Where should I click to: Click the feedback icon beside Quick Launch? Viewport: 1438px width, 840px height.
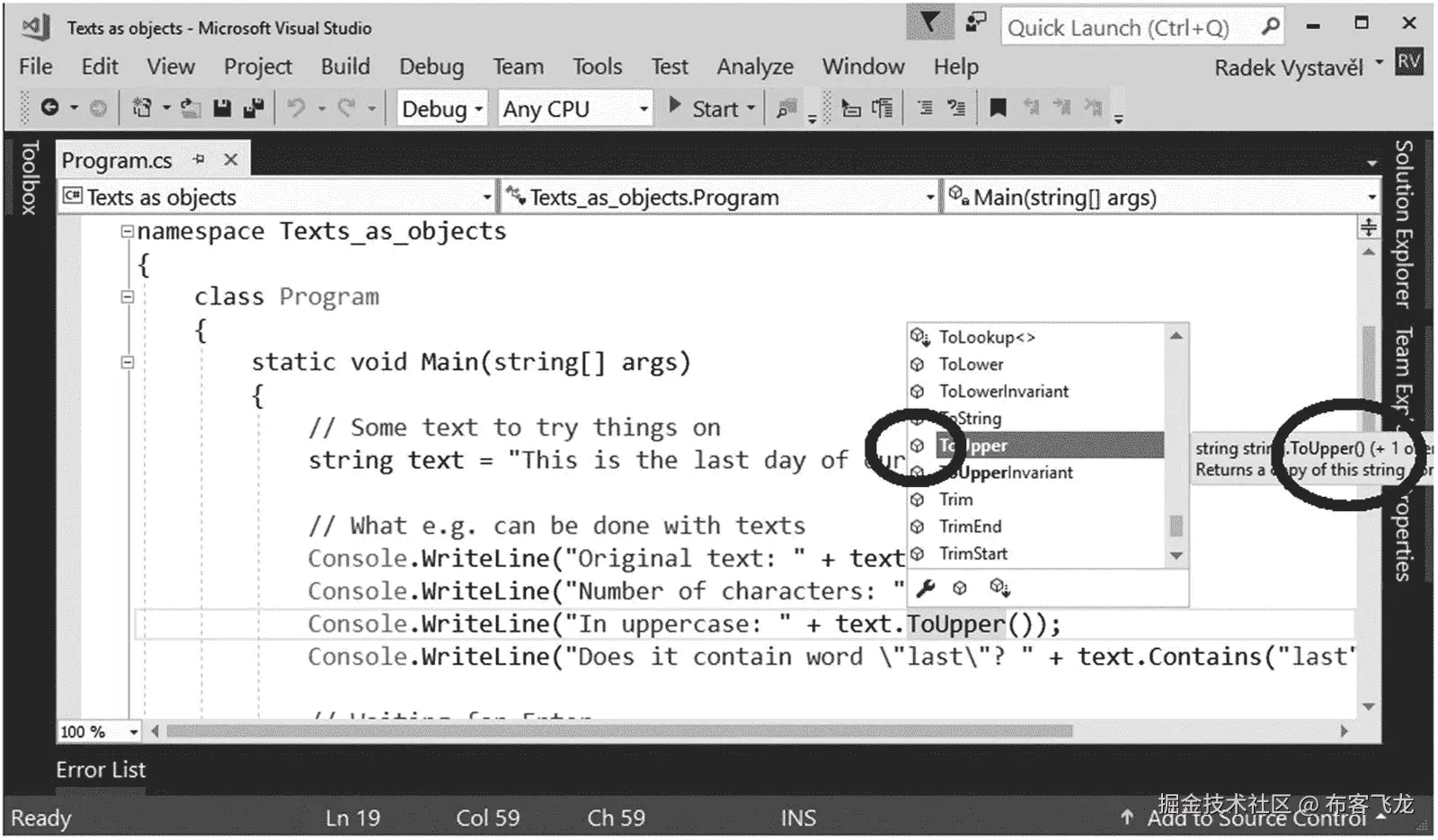click(975, 22)
